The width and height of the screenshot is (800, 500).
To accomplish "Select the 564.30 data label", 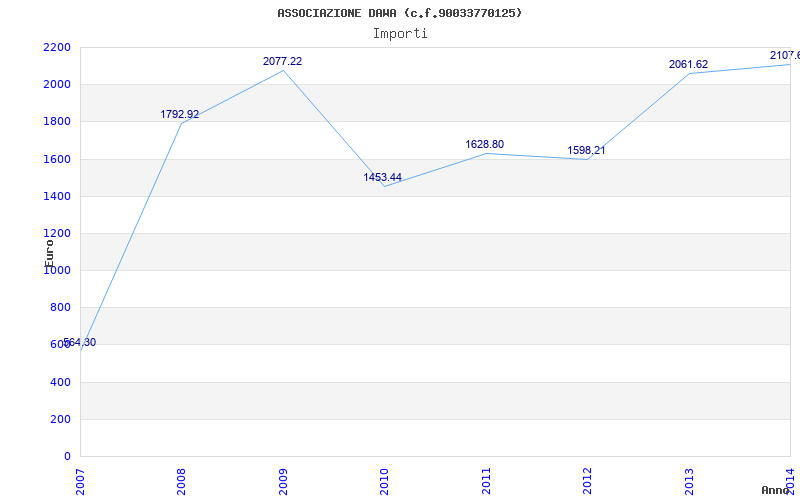I will pyautogui.click(x=80, y=342).
